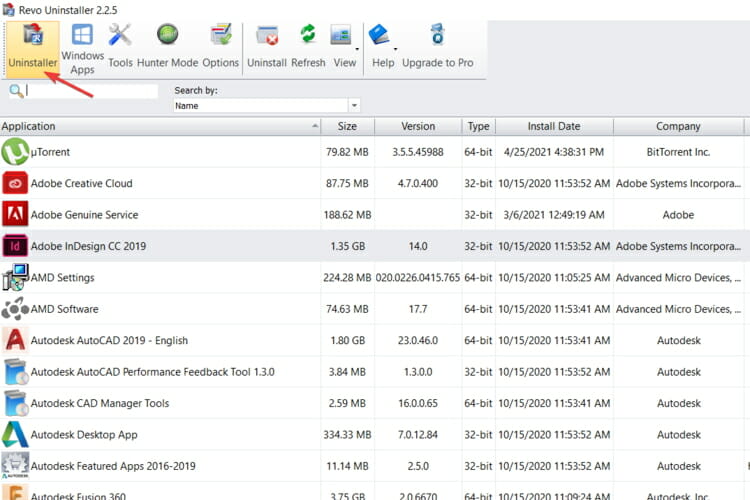Screen dimensions: 750x500
Task: Click the Revo Uninstaller title bar icon
Action: coord(8,9)
